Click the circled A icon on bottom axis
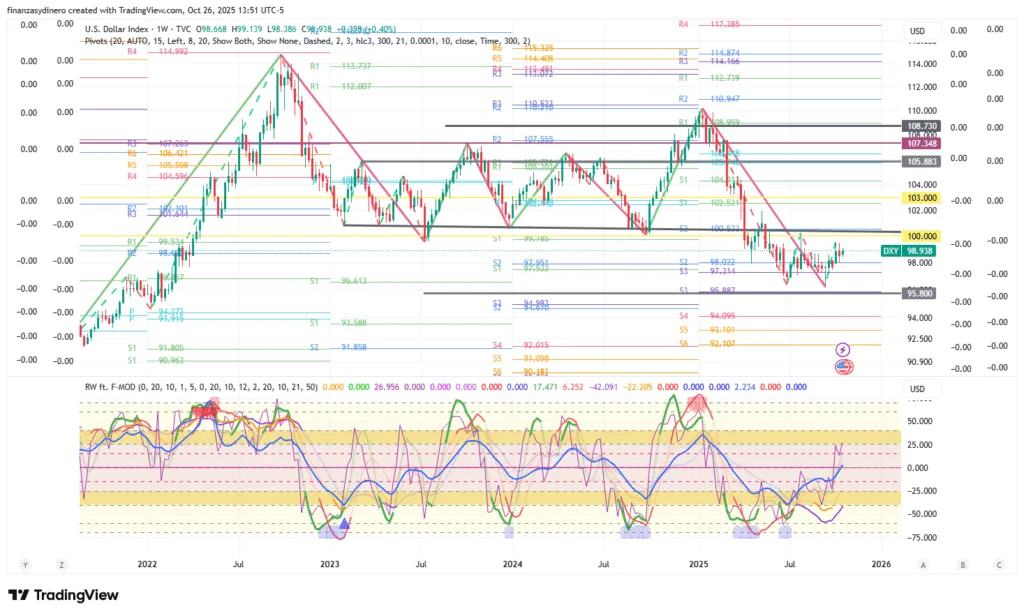This screenshot has width=1024, height=616. [924, 564]
